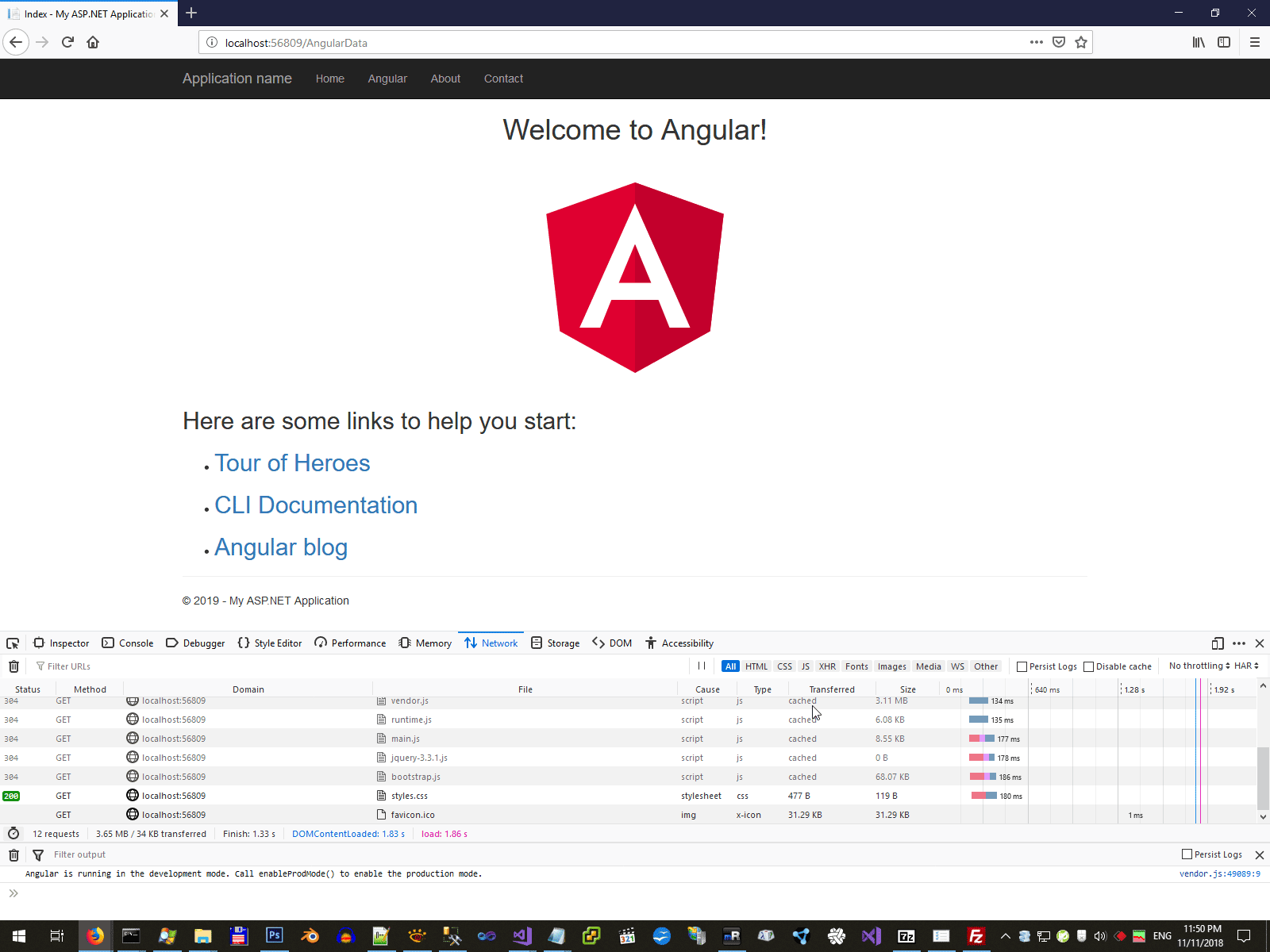The image size is (1270, 952).
Task: Show hidden system tray icons chevron
Action: [x=1006, y=936]
